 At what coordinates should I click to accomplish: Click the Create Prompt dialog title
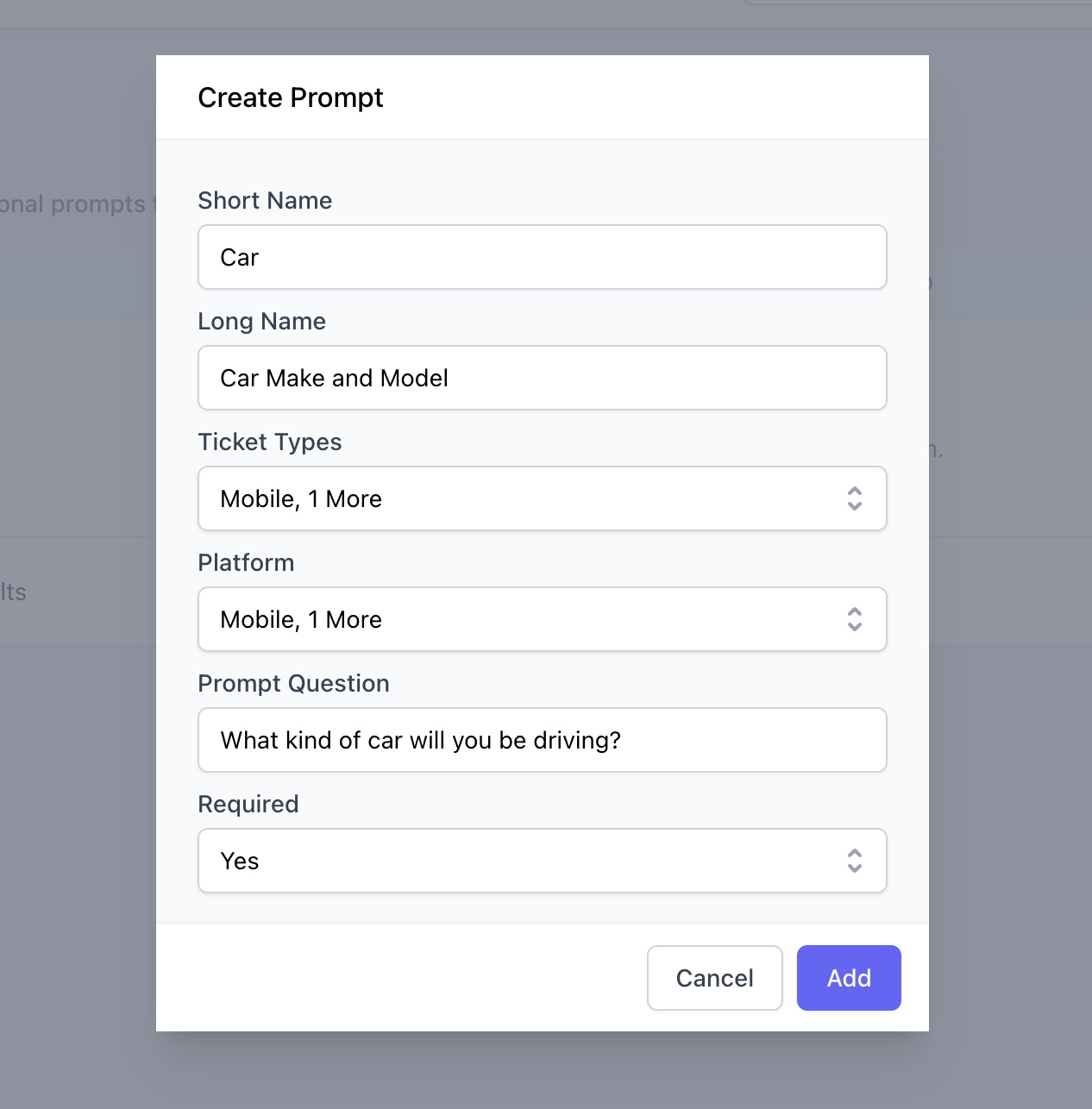click(290, 97)
